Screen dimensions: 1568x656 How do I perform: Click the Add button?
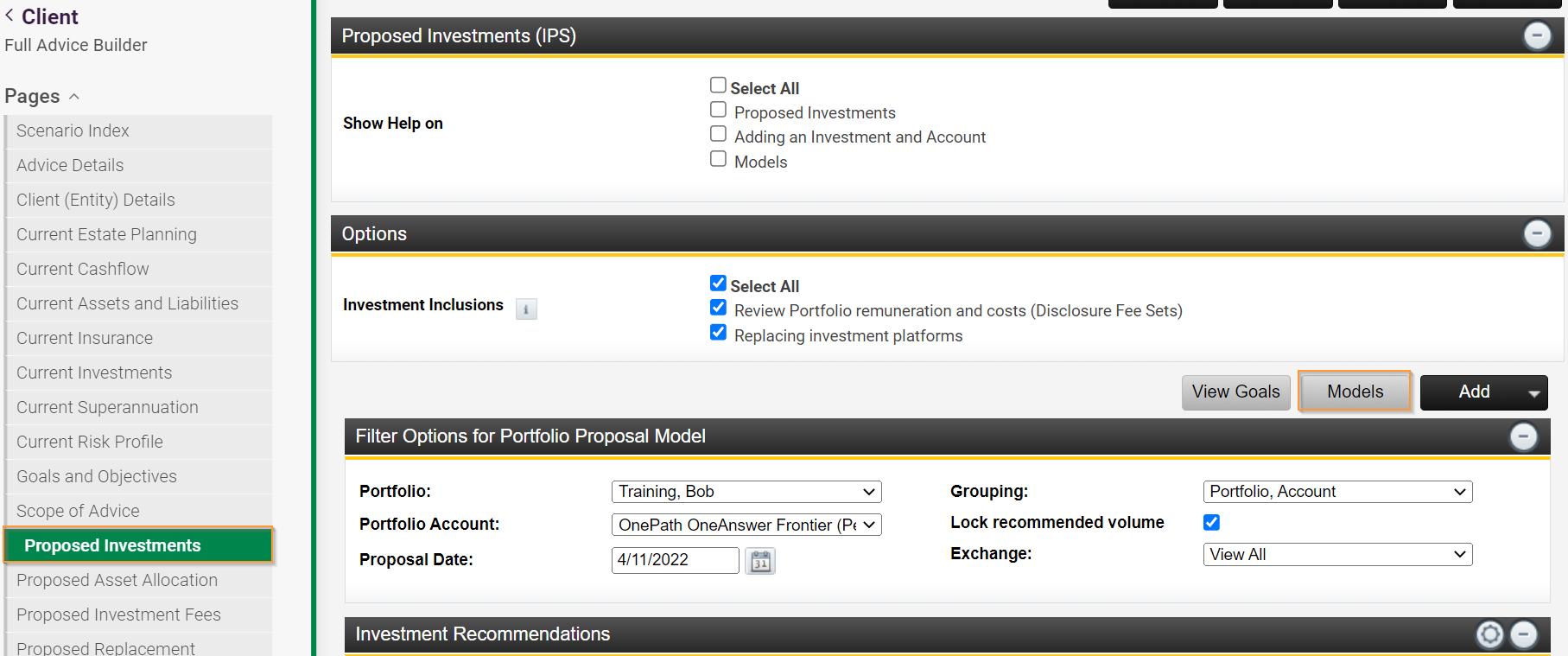pyautogui.click(x=1473, y=392)
